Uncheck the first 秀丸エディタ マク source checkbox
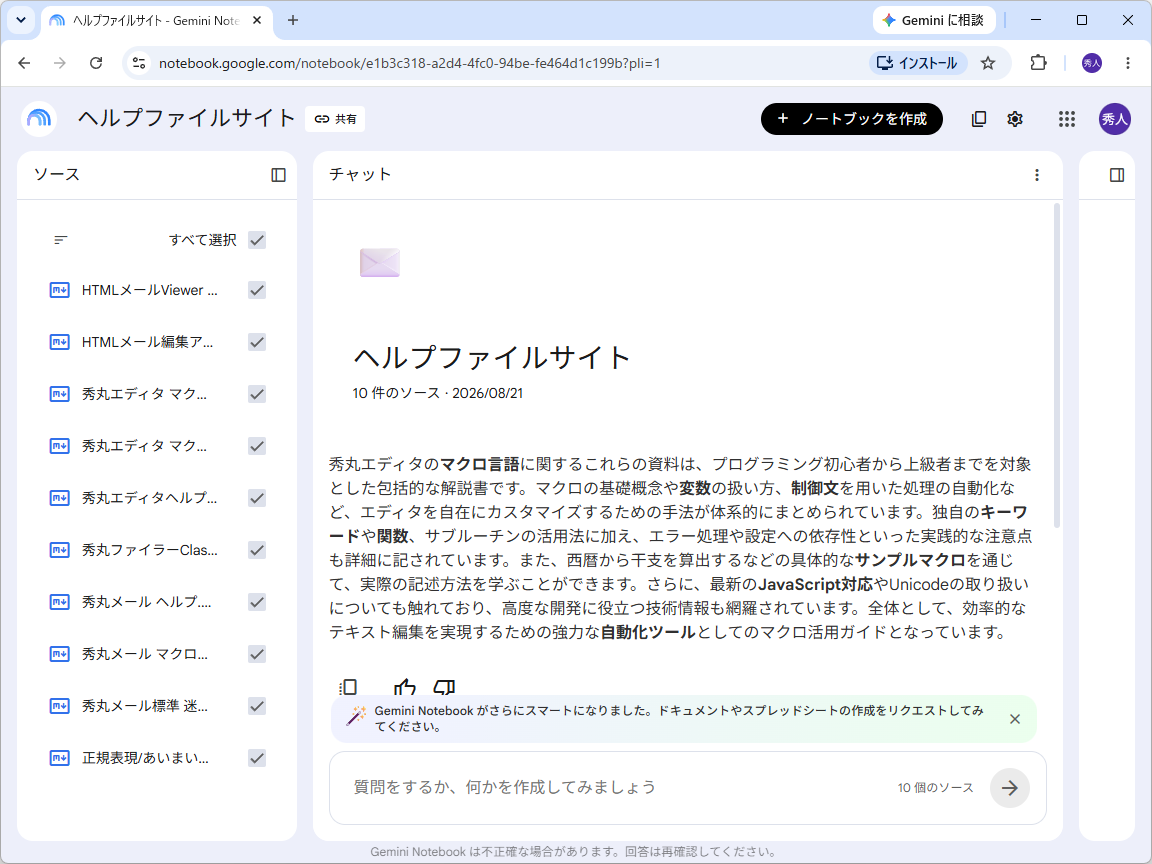The height and width of the screenshot is (864, 1152). pyautogui.click(x=256, y=394)
